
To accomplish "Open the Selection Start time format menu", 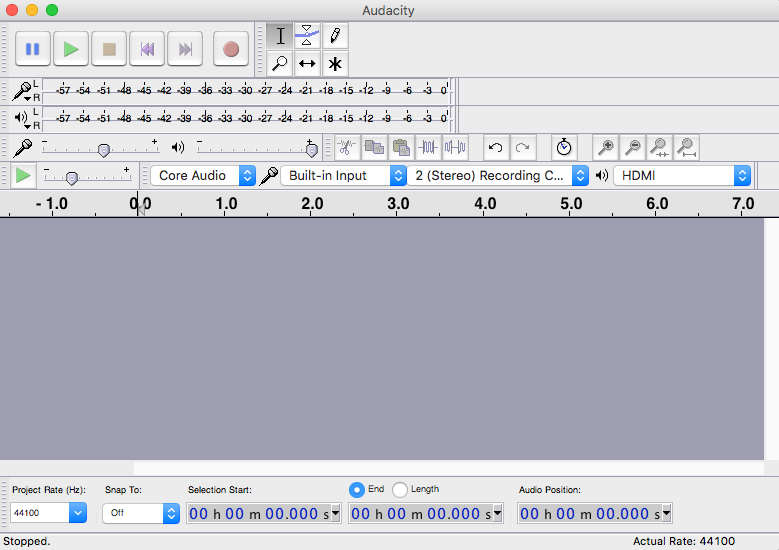I will tap(336, 513).
